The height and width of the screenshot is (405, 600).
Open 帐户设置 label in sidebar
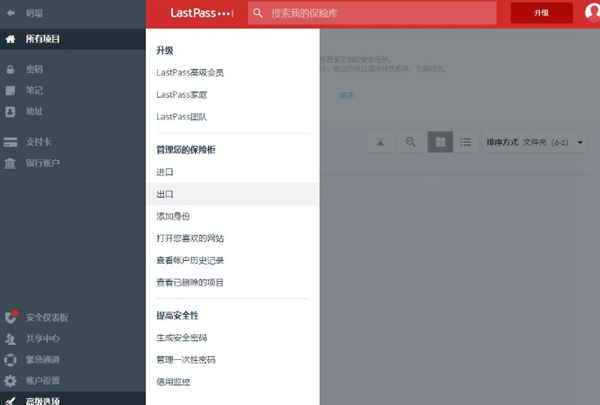coord(42,381)
